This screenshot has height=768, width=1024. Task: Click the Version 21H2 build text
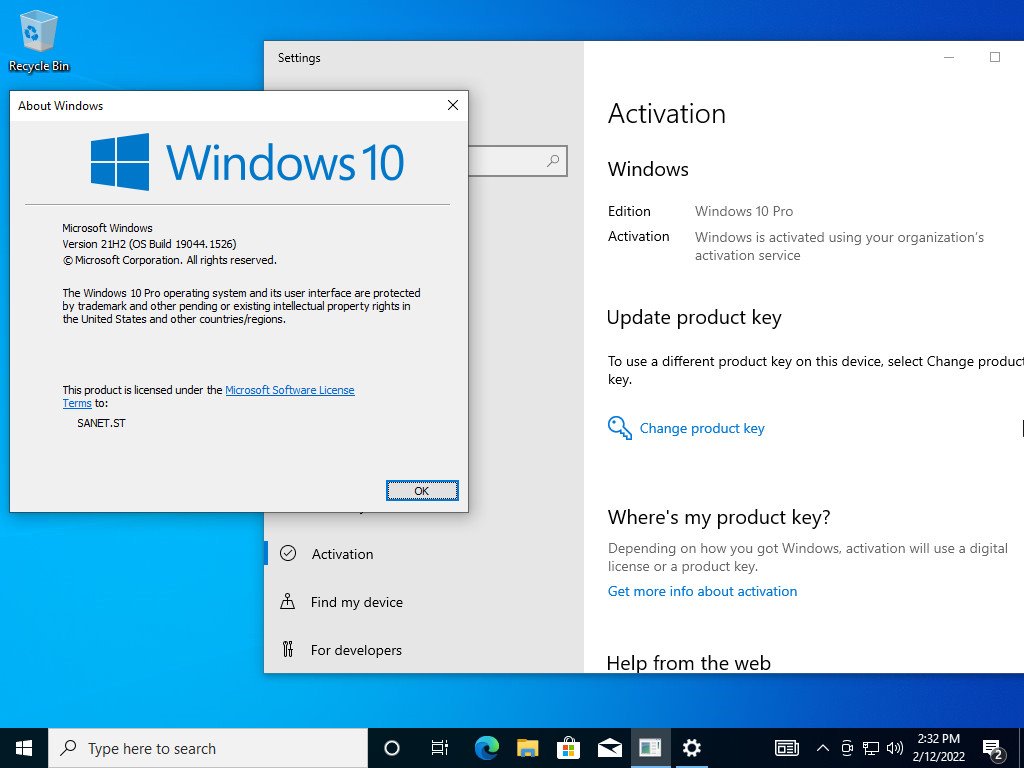click(149, 244)
